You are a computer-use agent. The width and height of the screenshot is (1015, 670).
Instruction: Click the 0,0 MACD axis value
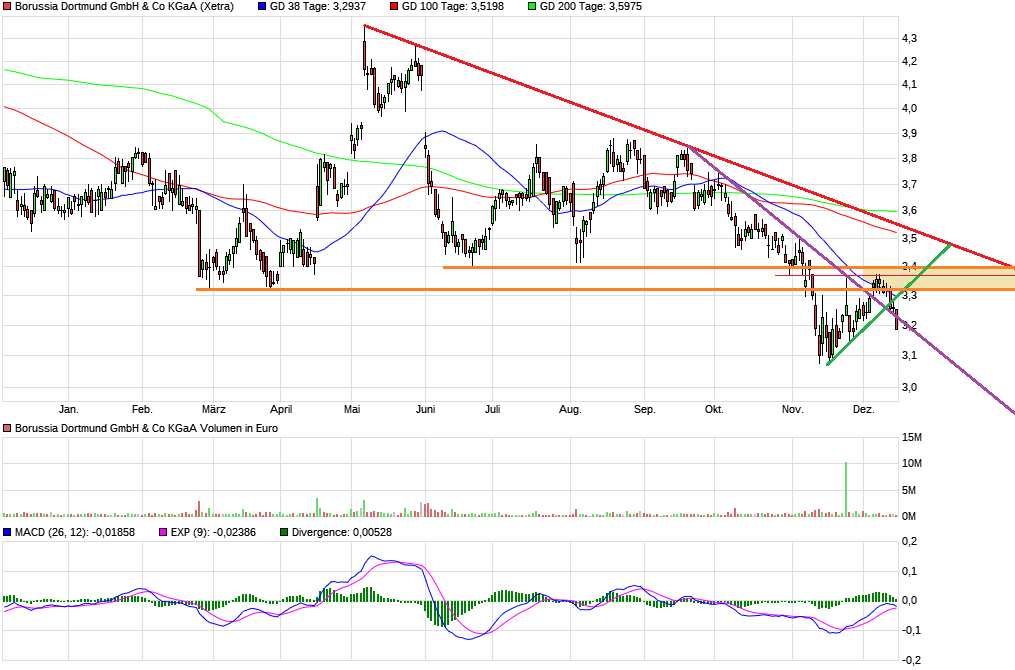coord(909,600)
